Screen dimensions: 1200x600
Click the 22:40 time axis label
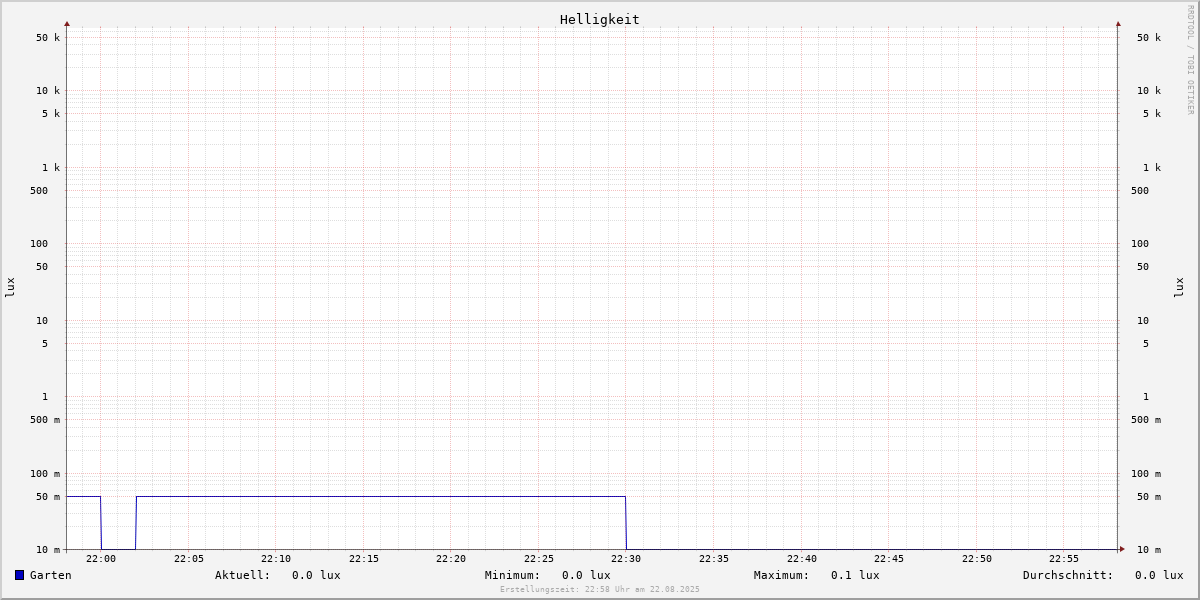point(802,559)
